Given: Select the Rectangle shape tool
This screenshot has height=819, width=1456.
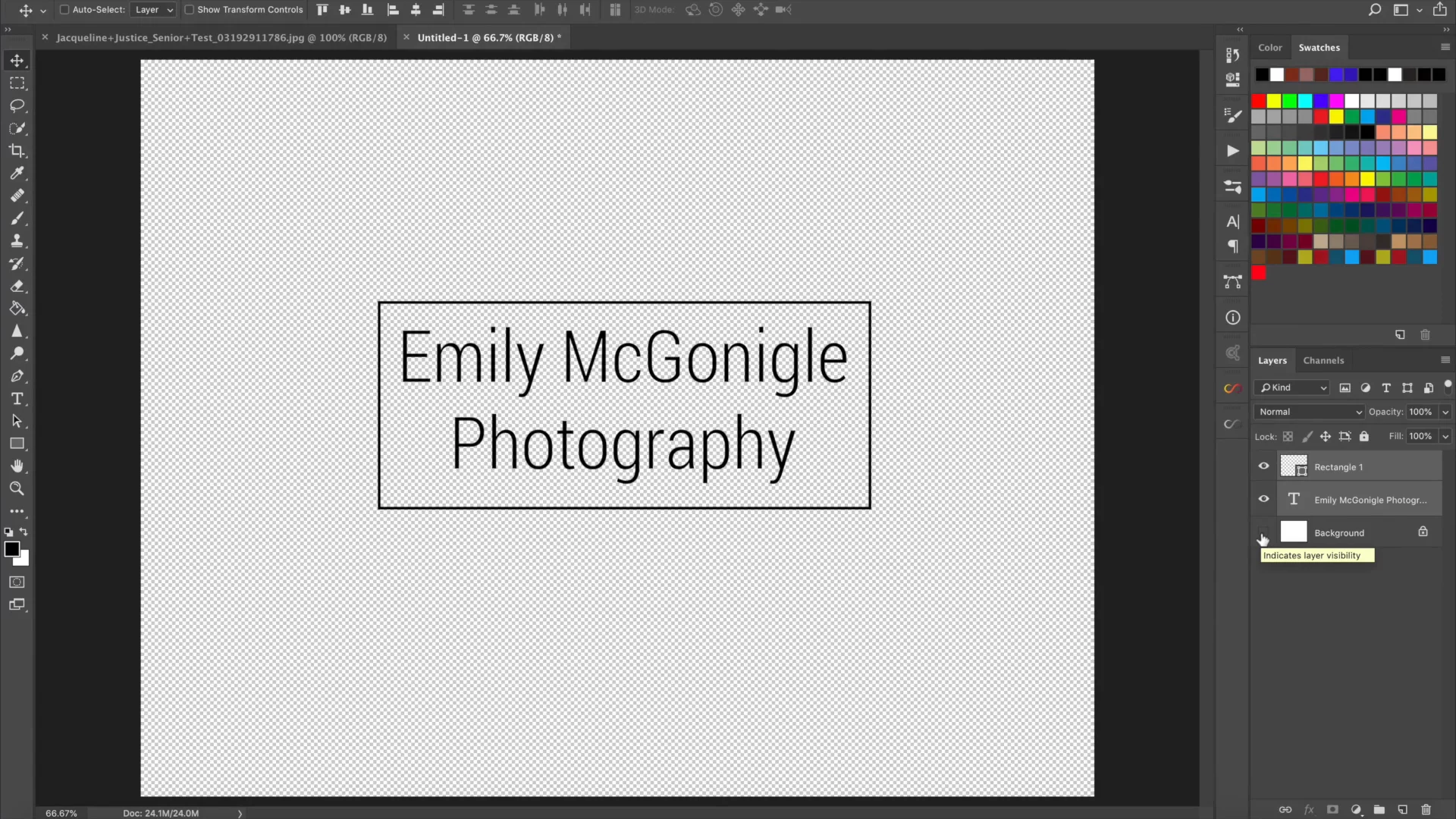Looking at the screenshot, I should pyautogui.click(x=17, y=444).
